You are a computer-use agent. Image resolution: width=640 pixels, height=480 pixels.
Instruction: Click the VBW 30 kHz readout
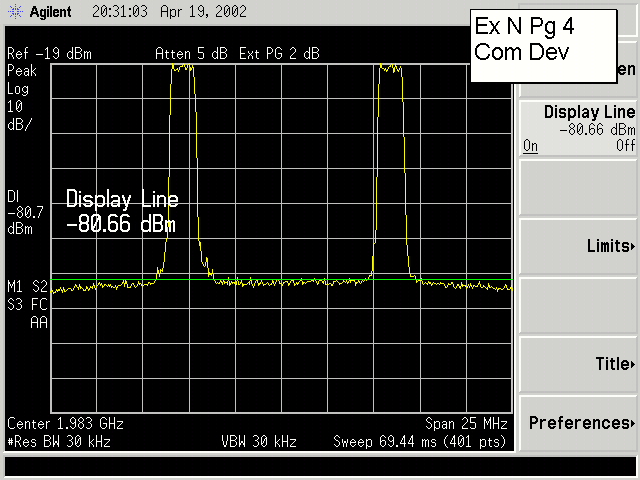[x=258, y=441]
